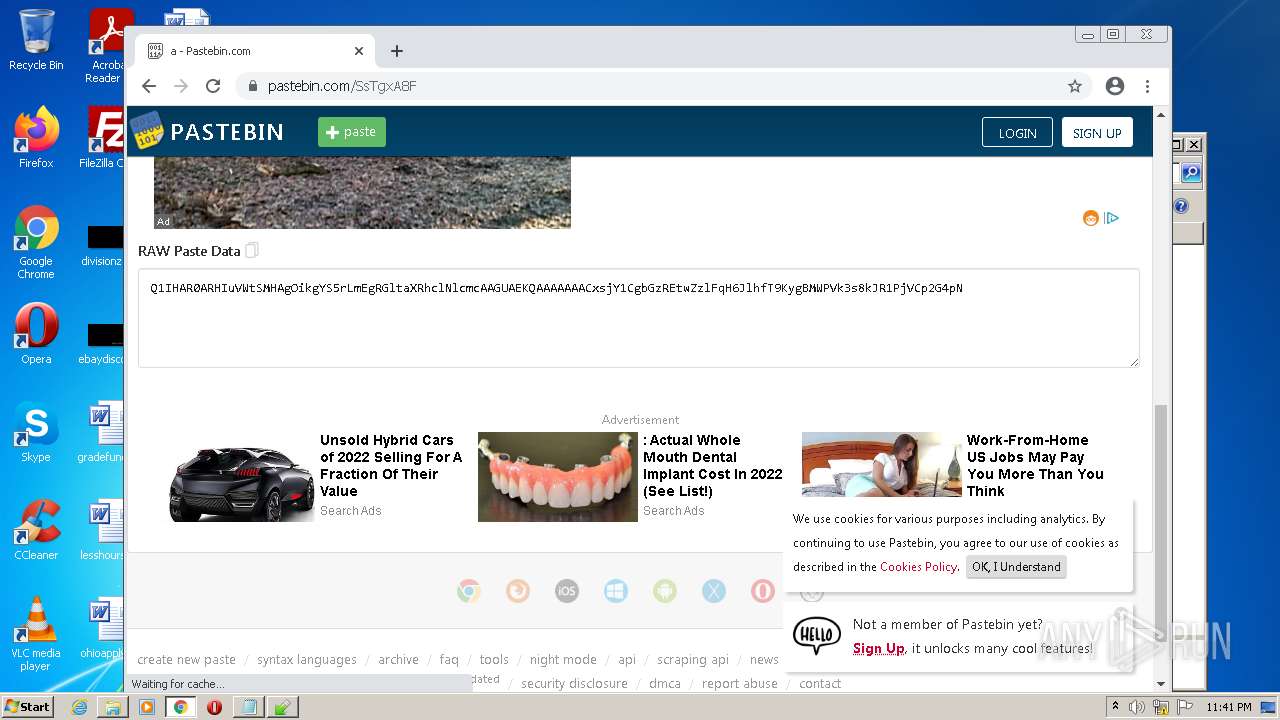Screen dimensions: 1280x720
Task: Open the 'scraping api' footer link
Action: (693, 660)
